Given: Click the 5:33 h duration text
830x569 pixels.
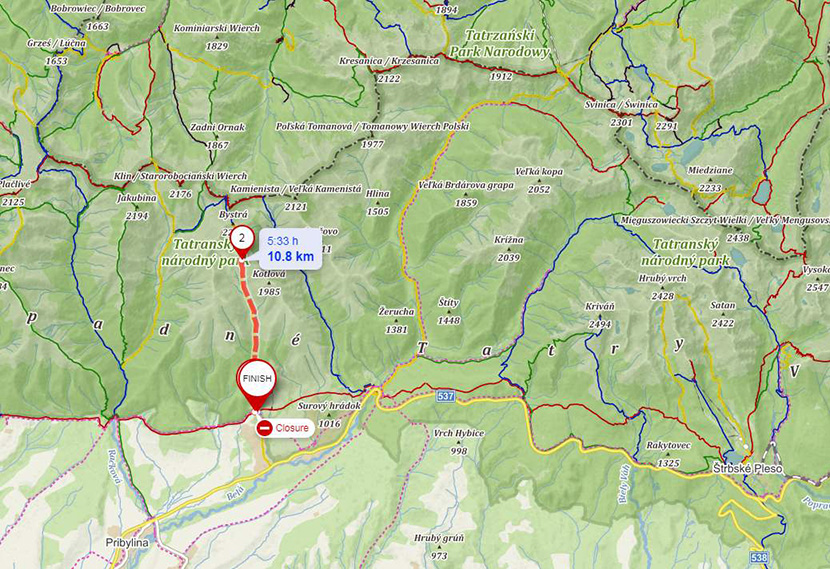Looking at the screenshot, I should [282, 241].
